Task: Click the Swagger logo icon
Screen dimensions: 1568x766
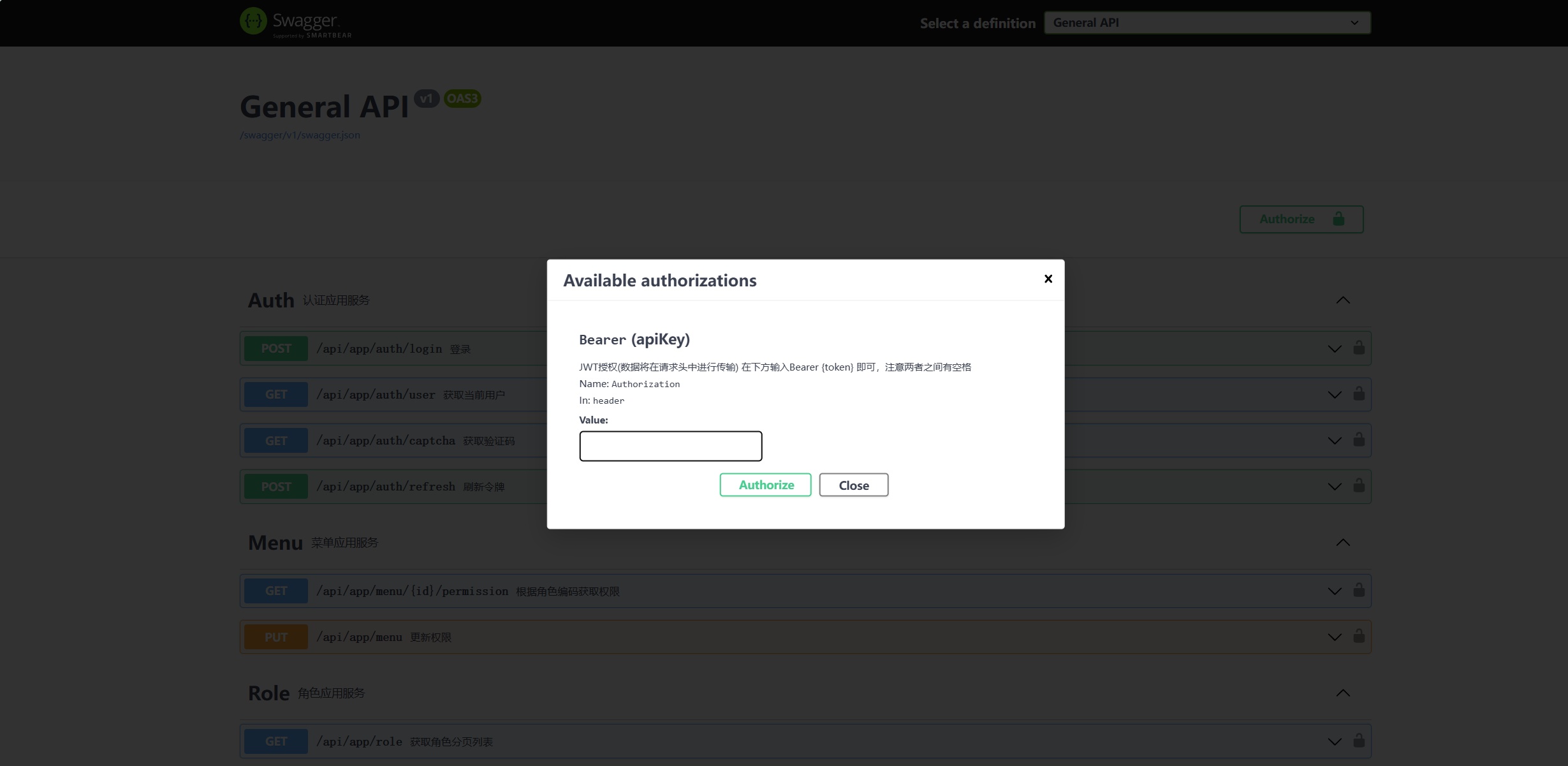Action: (253, 21)
